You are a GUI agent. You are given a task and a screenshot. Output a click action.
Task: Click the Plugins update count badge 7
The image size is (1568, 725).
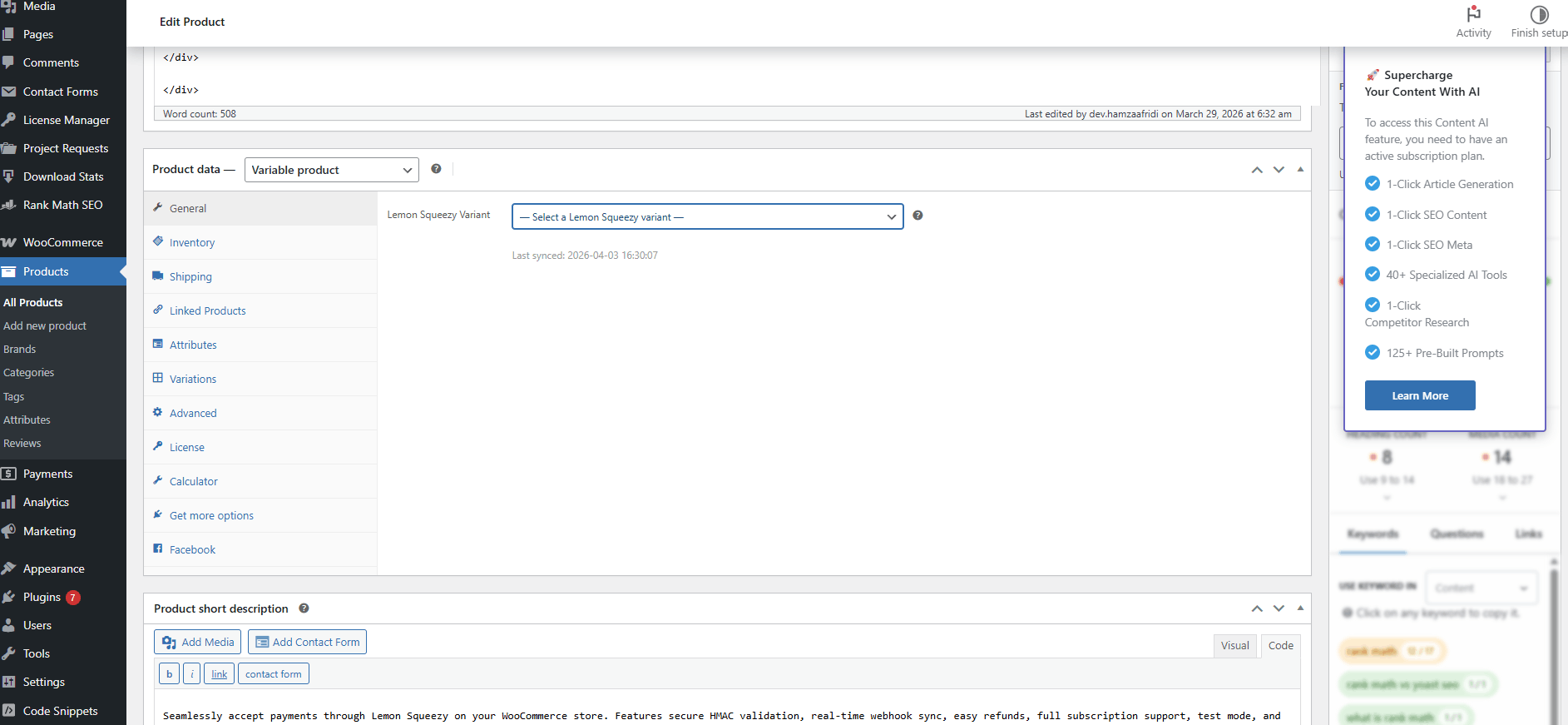tap(73, 597)
